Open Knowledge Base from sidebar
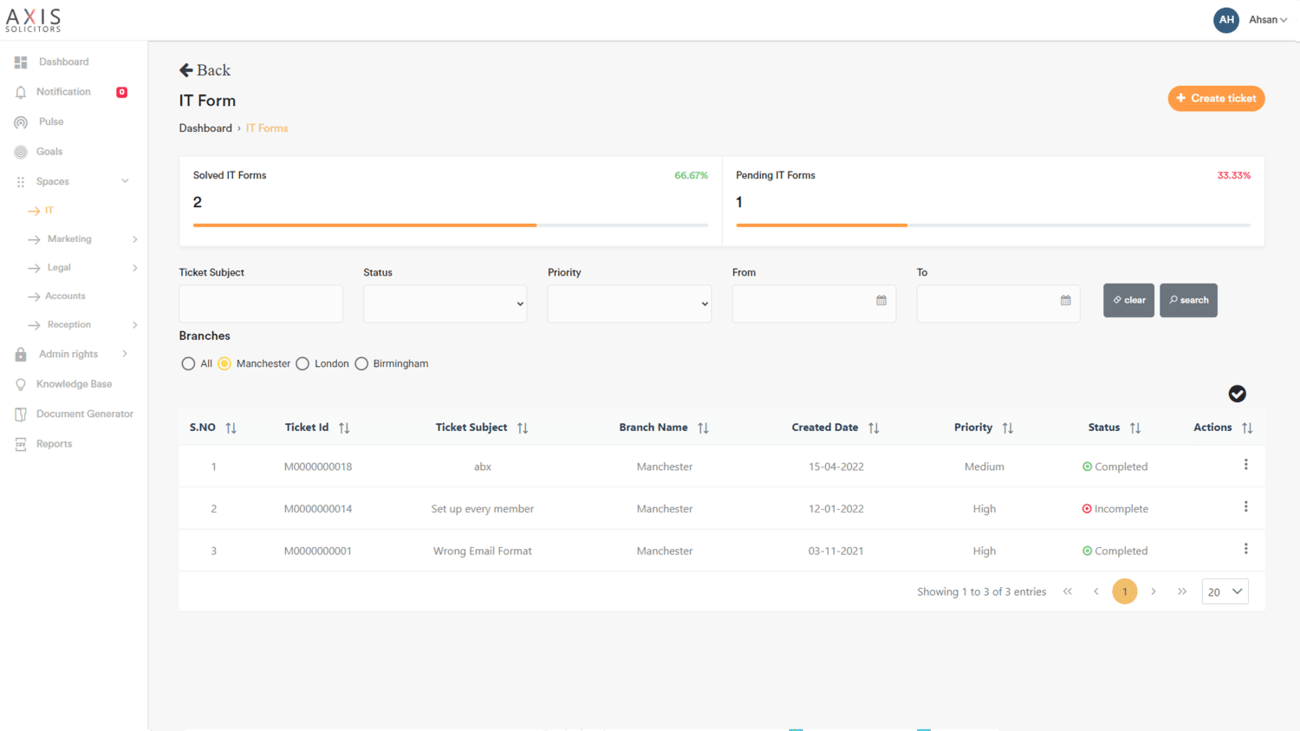 tap(74, 384)
